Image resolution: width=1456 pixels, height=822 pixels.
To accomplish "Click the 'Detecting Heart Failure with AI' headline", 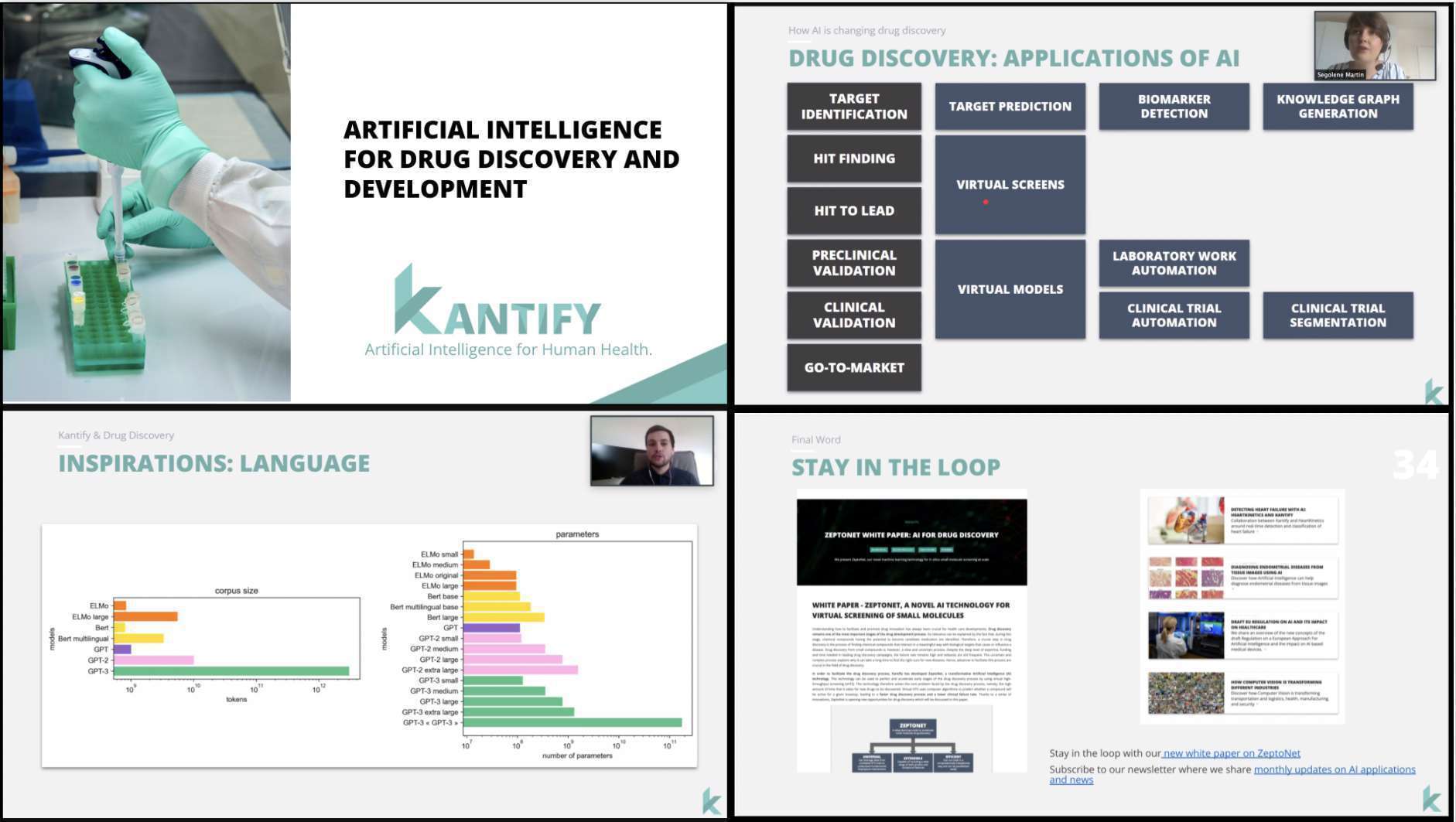I will coord(1267,512).
